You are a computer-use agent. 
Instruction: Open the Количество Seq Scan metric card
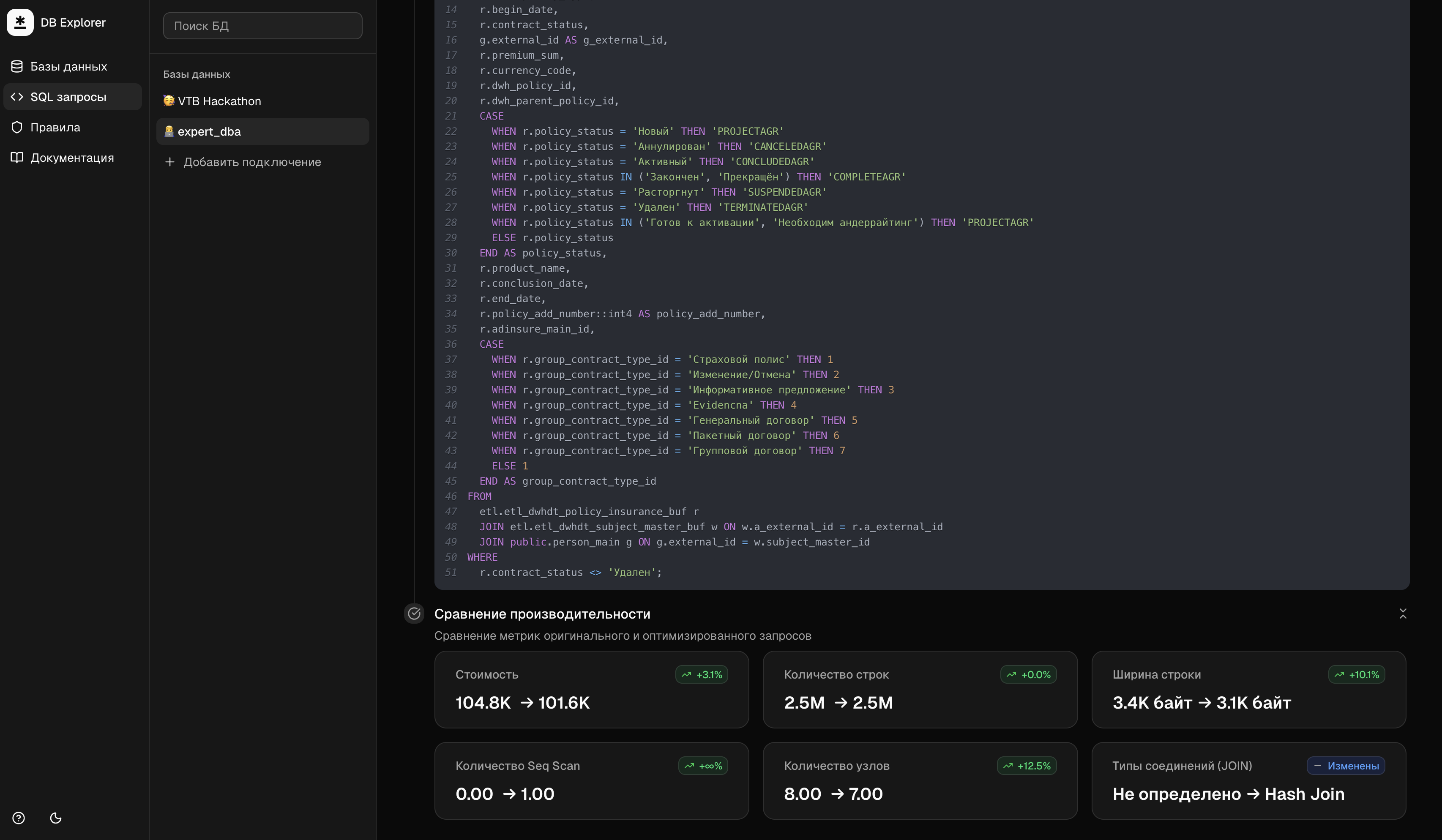pos(591,780)
